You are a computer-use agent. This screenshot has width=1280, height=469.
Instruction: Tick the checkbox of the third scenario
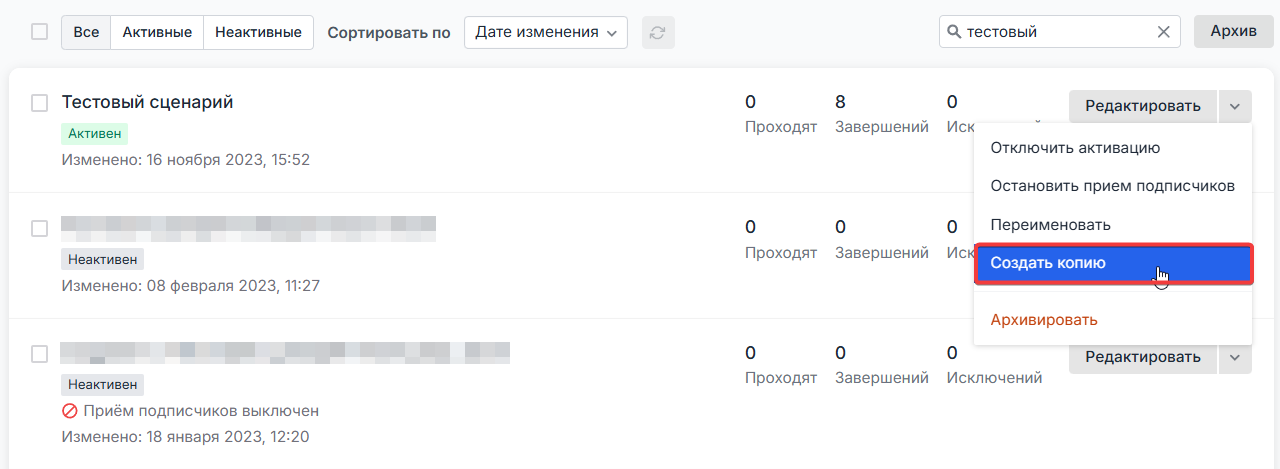tap(39, 354)
